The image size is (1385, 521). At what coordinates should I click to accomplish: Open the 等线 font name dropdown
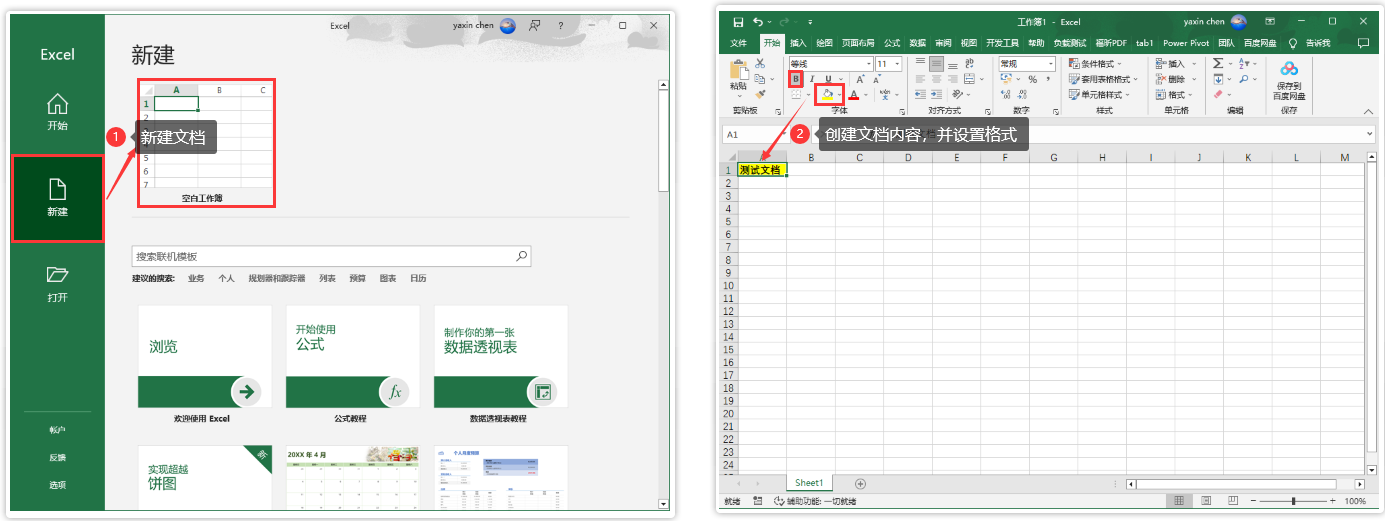click(868, 63)
